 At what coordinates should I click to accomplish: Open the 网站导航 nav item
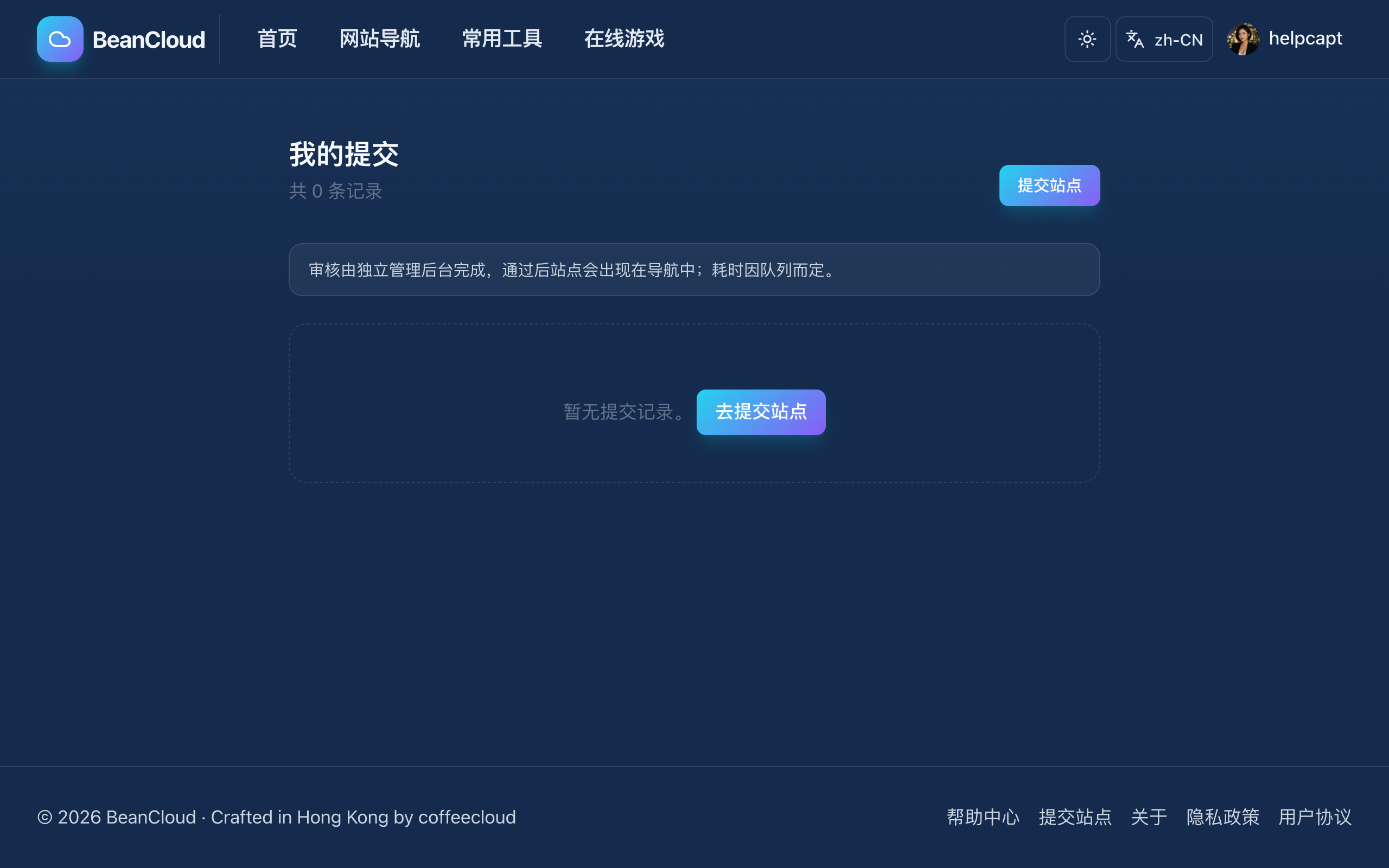pyautogui.click(x=379, y=39)
